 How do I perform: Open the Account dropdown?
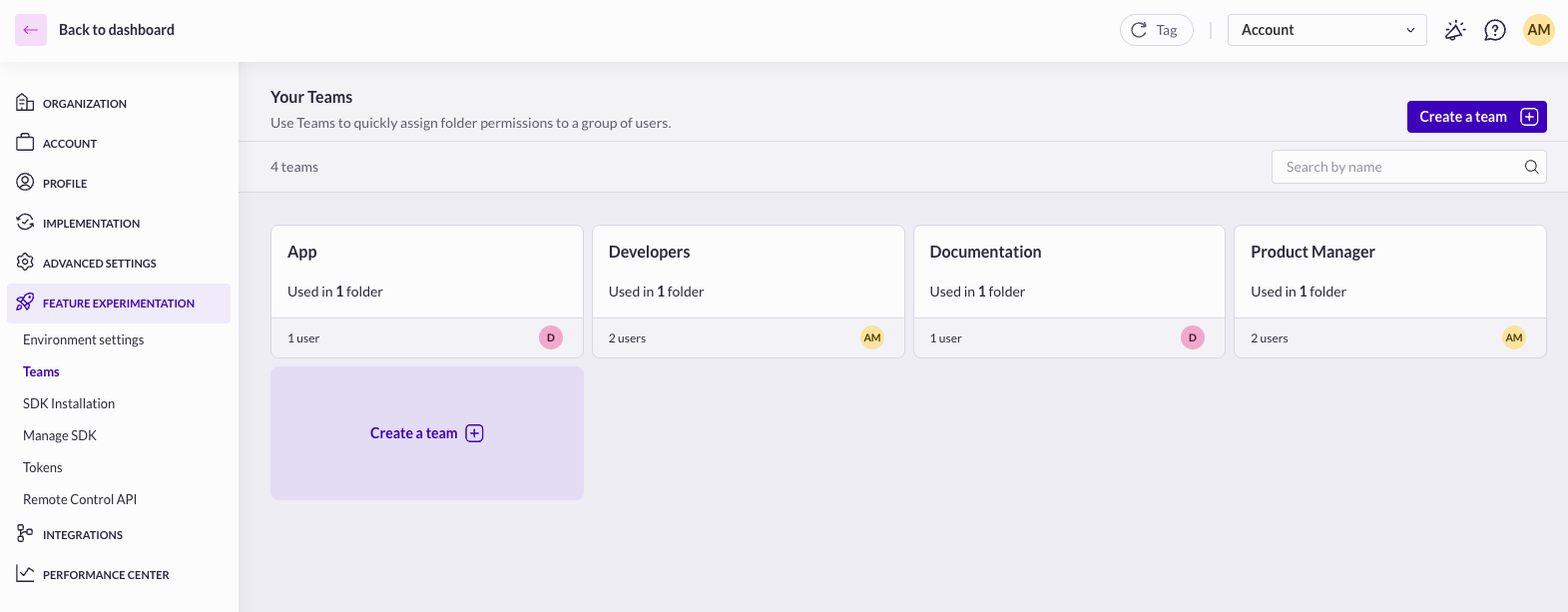1326,30
